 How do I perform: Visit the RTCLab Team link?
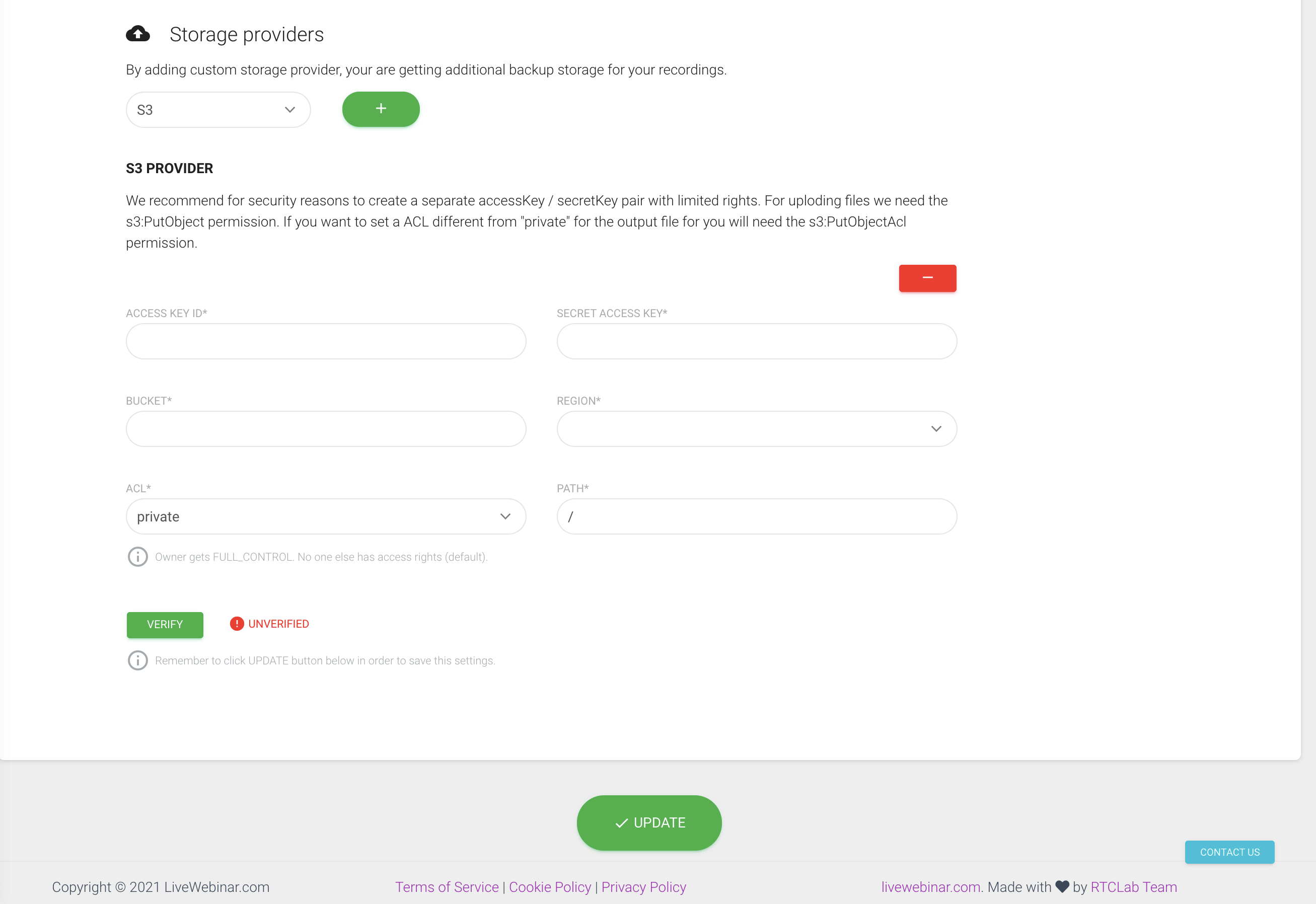1133,887
